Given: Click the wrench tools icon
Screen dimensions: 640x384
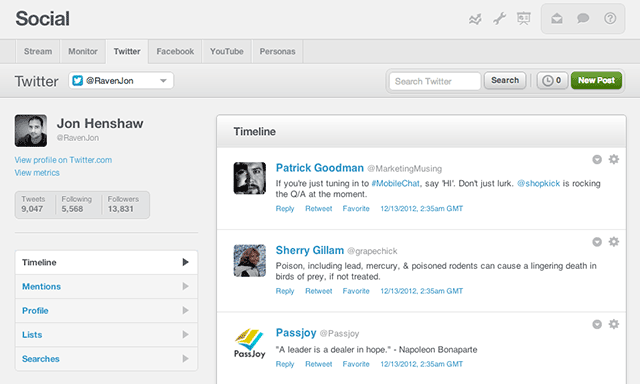Looking at the screenshot, I should pyautogui.click(x=499, y=19).
